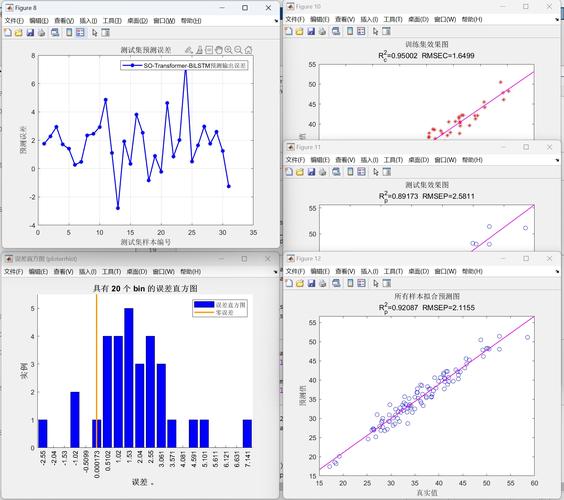Open 帮助(H) menu in the error histogram window
564x500 pixels.
pos(191,272)
